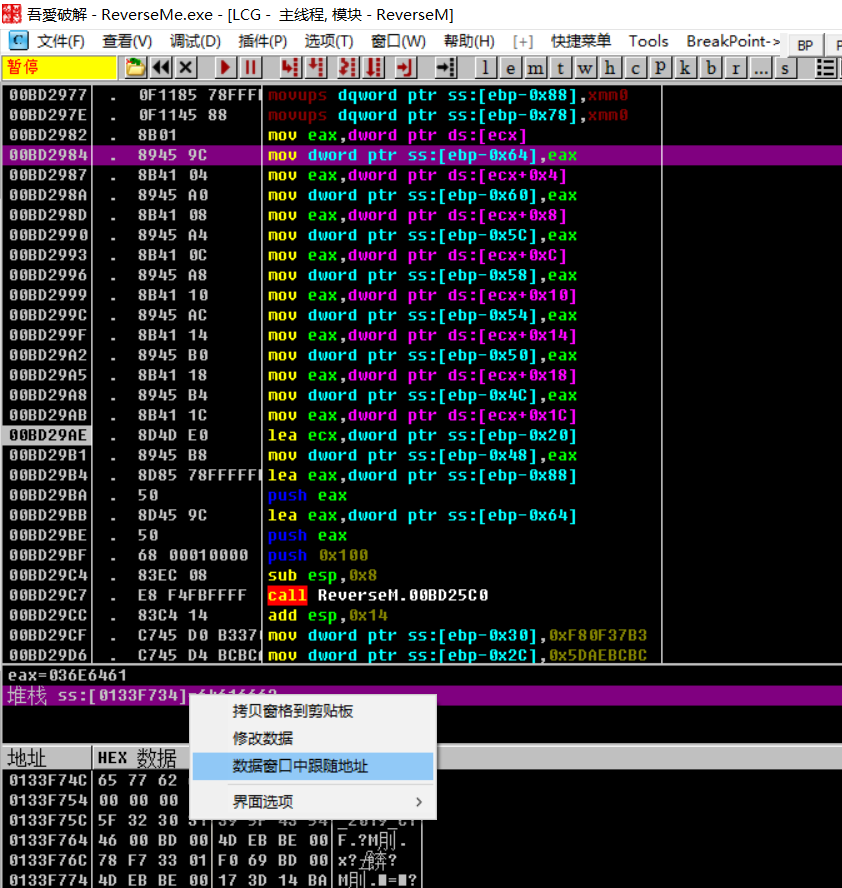Open the Tools menu
The image size is (842, 888).
click(x=648, y=41)
